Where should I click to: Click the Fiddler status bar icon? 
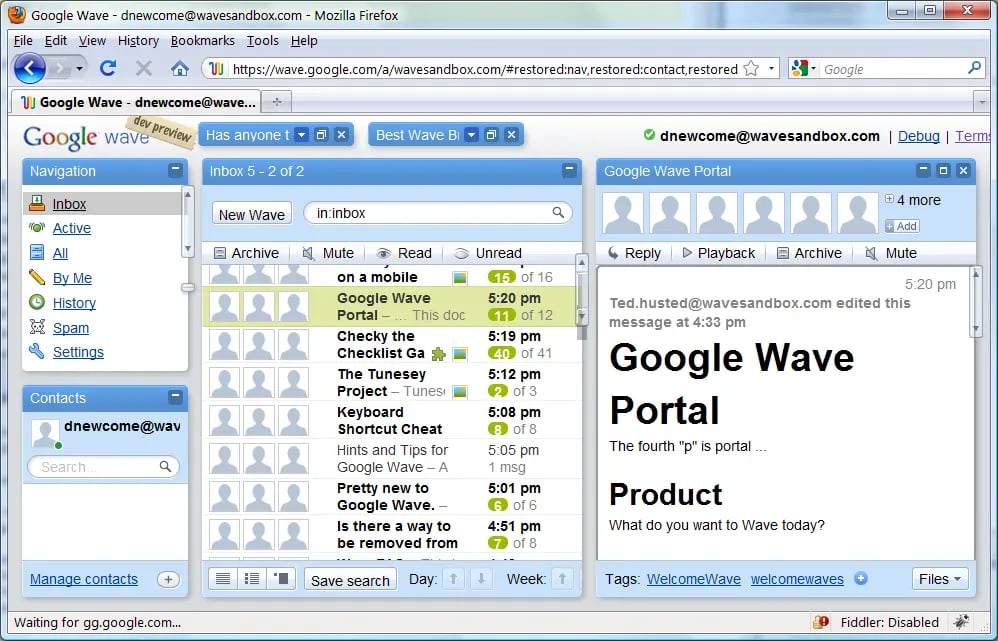[962, 621]
